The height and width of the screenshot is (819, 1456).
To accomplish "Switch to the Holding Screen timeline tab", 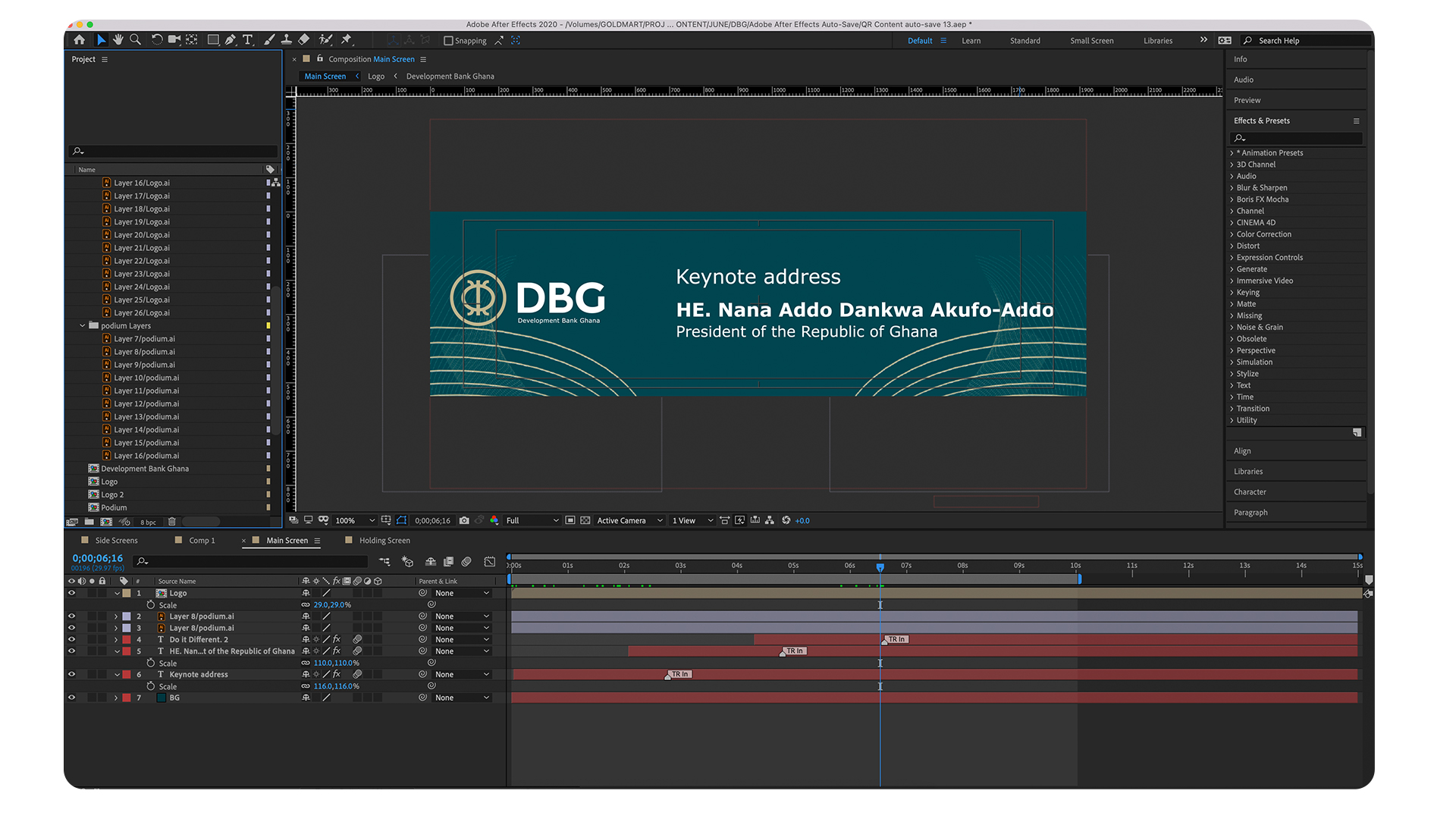I will coord(384,541).
